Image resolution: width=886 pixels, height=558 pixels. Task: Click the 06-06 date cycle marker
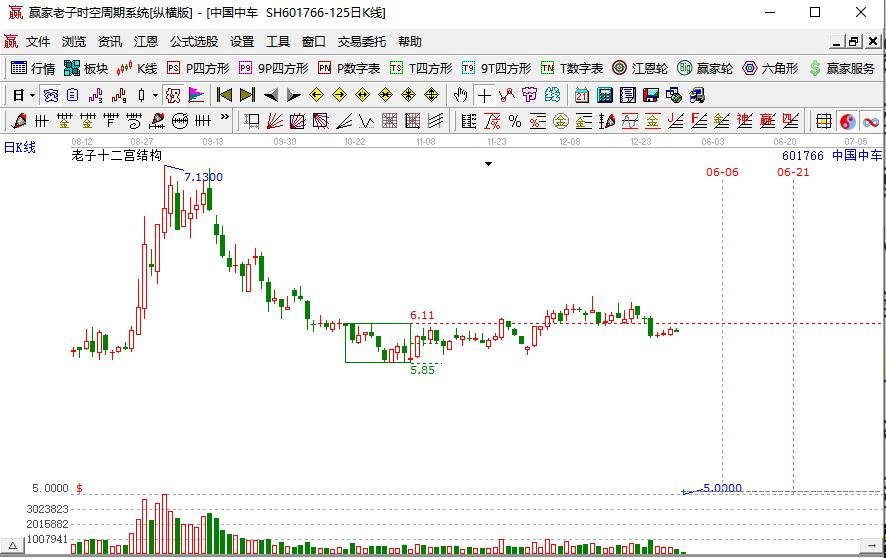(x=722, y=172)
